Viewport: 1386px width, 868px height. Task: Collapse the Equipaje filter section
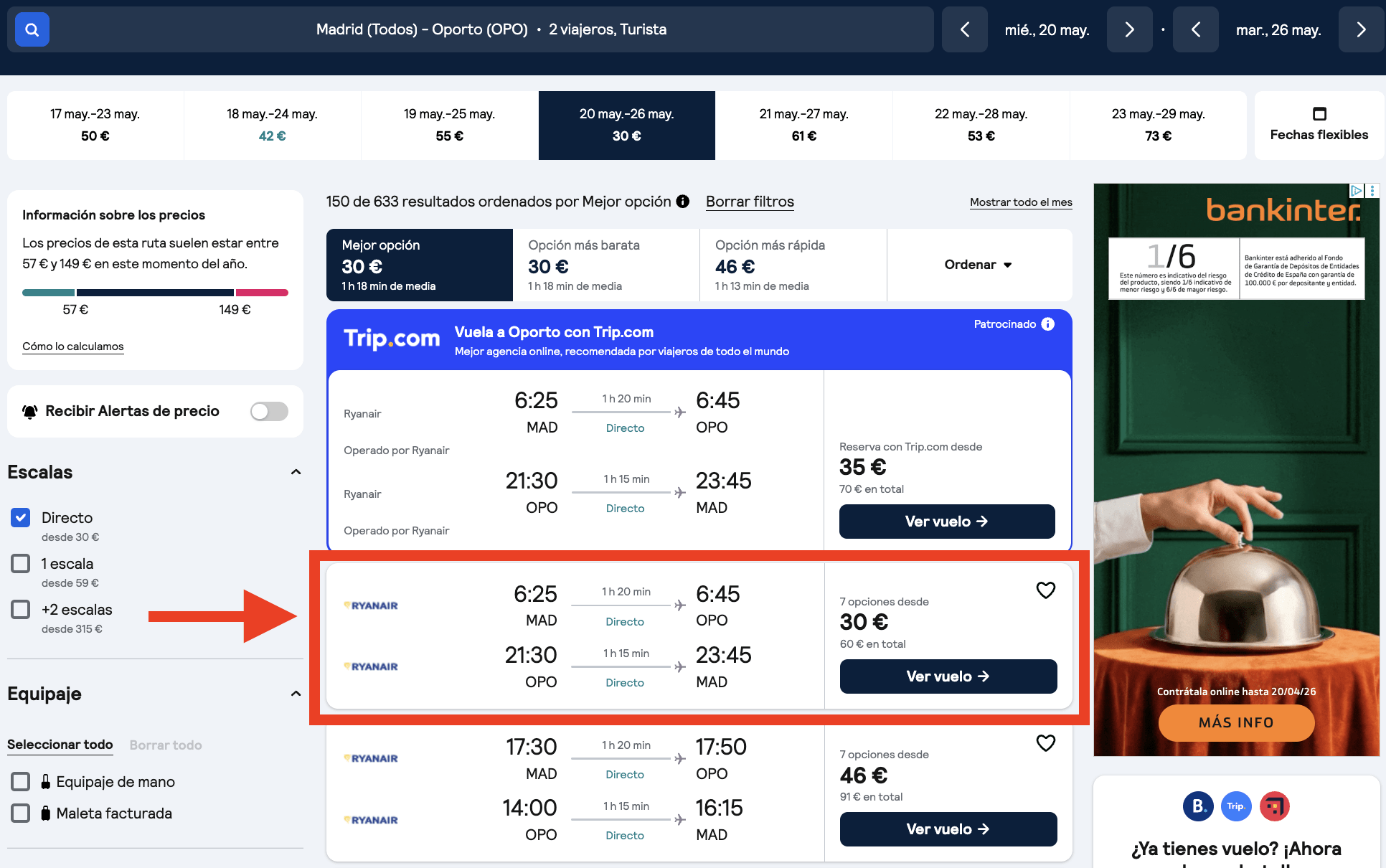click(x=296, y=694)
